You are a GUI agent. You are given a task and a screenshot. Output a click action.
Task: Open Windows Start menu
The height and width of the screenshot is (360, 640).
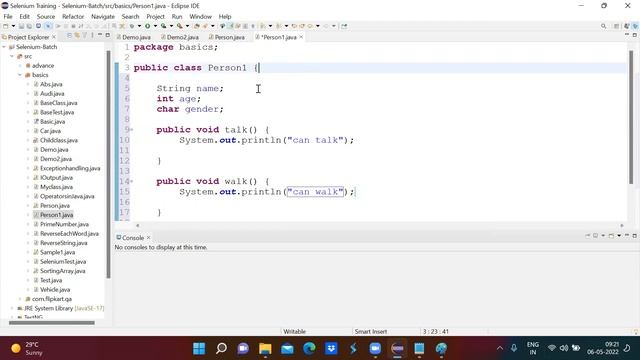coord(199,349)
